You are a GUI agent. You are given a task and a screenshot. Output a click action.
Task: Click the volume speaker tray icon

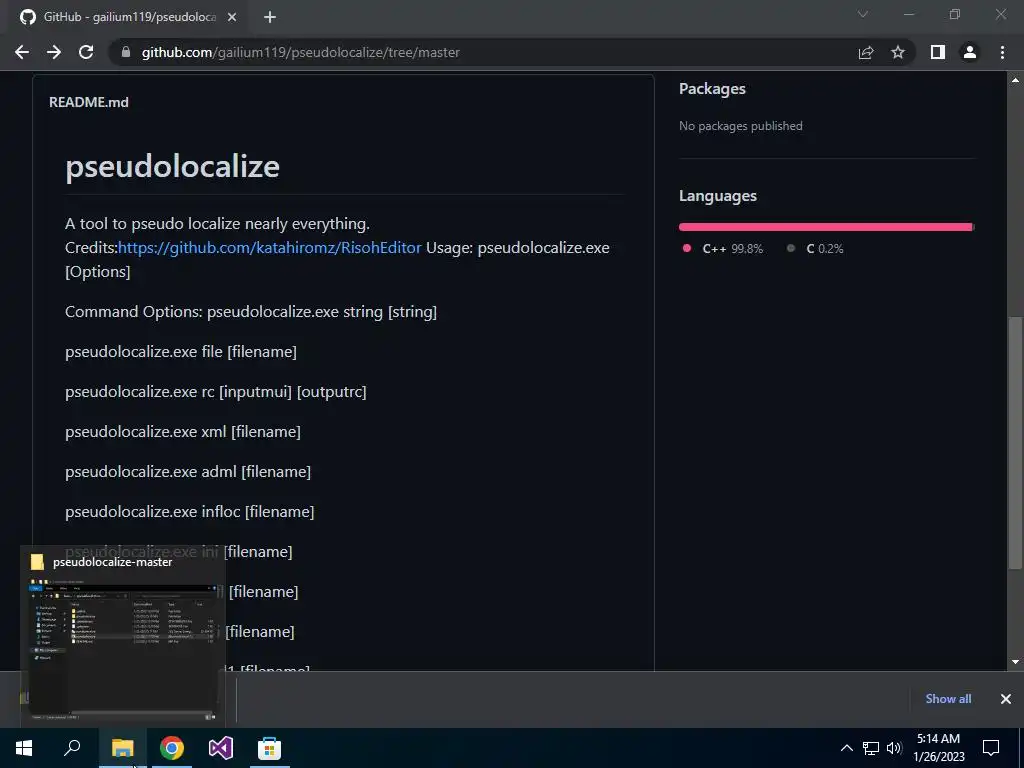[x=894, y=748]
